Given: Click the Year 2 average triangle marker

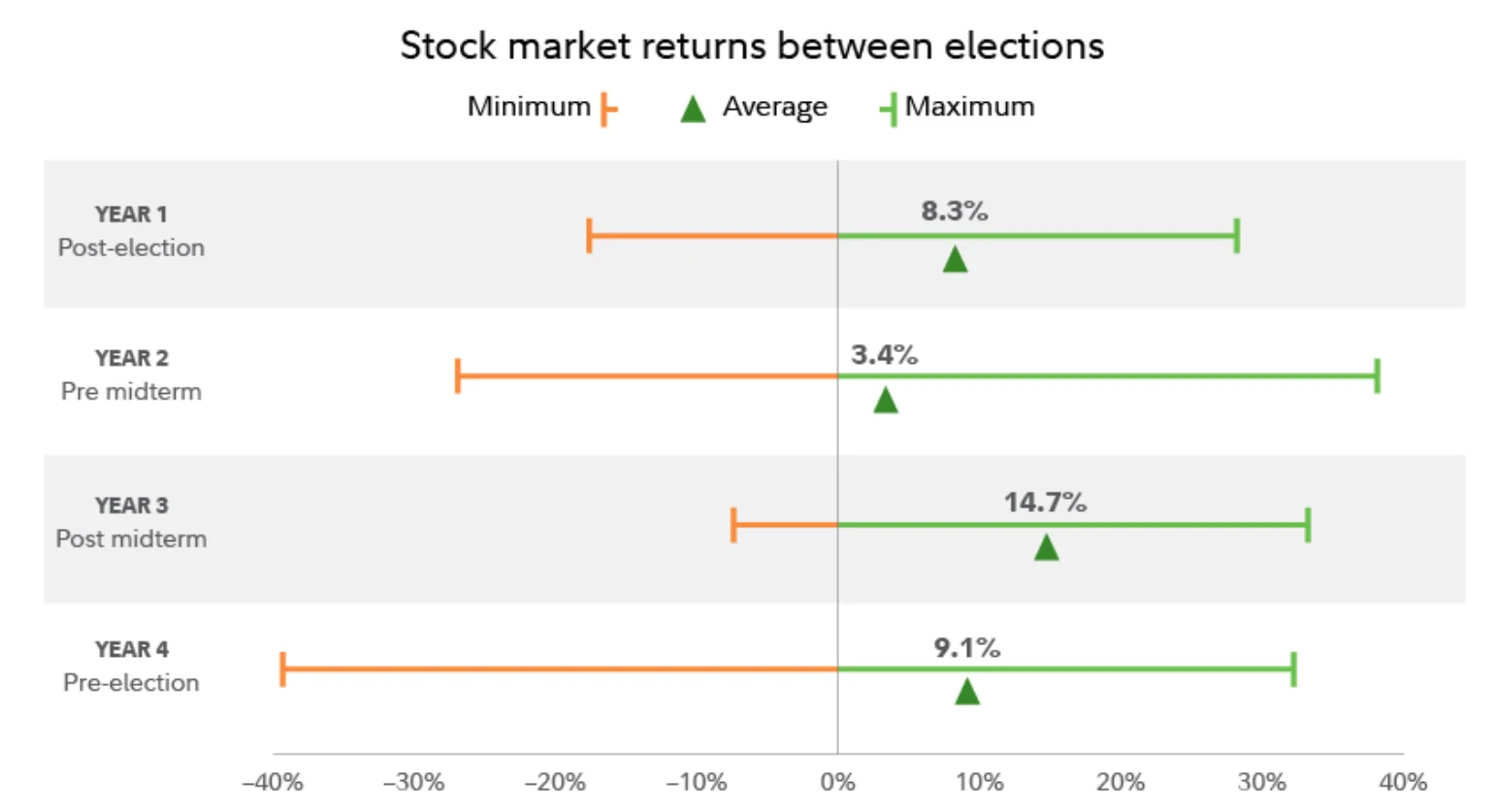Looking at the screenshot, I should (885, 401).
